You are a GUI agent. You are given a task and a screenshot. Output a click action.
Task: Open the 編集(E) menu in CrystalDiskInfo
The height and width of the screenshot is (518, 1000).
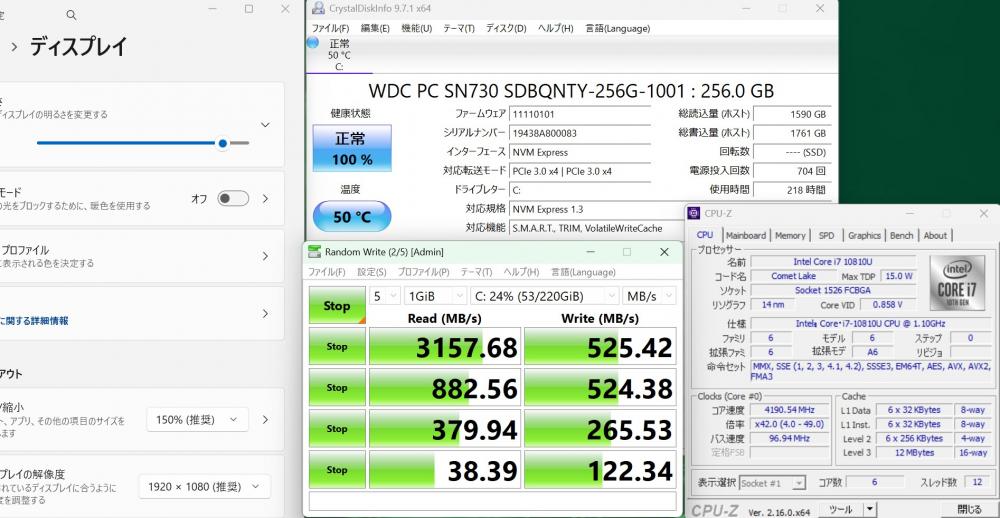[375, 29]
